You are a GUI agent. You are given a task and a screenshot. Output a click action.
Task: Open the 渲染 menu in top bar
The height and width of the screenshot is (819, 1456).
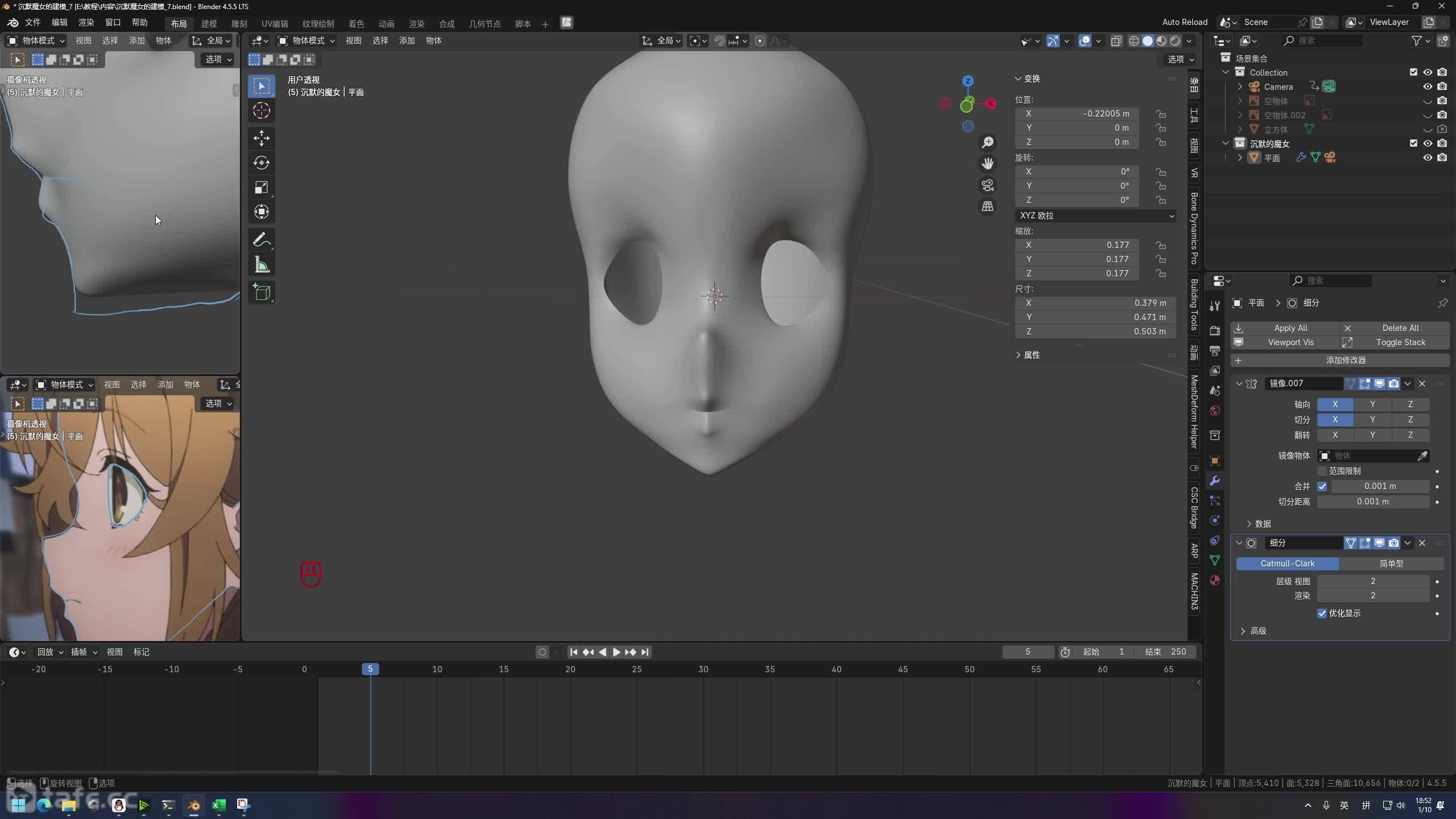click(x=86, y=22)
